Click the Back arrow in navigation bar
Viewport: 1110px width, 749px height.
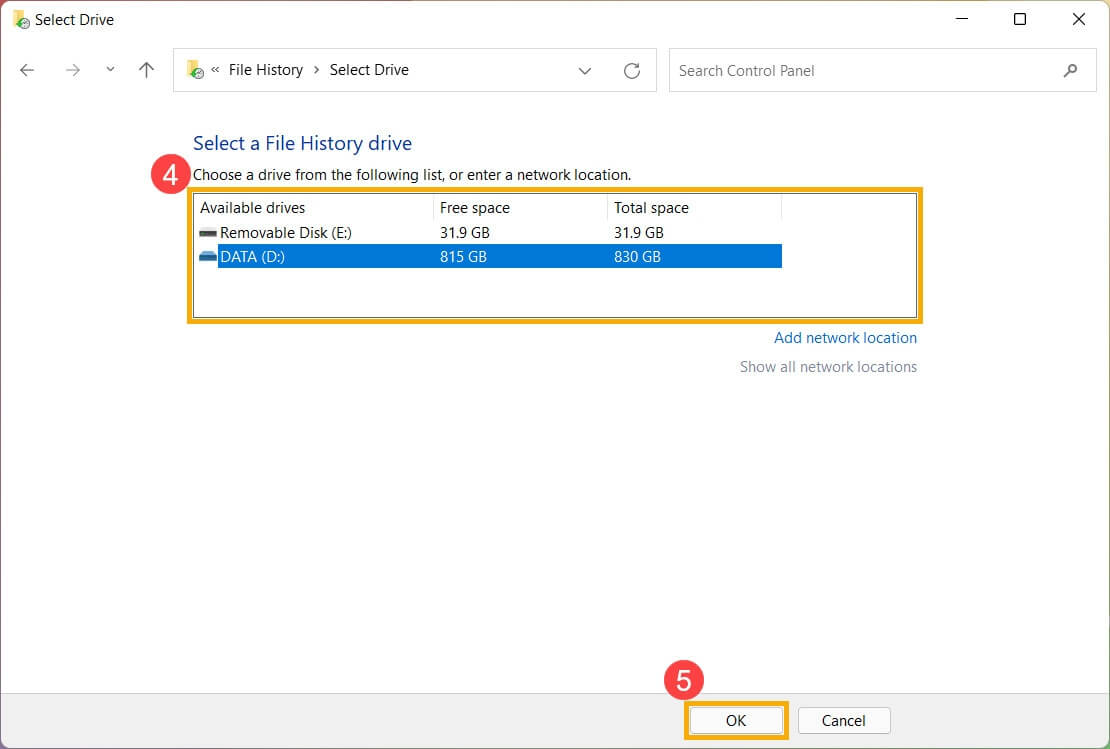click(x=27, y=70)
